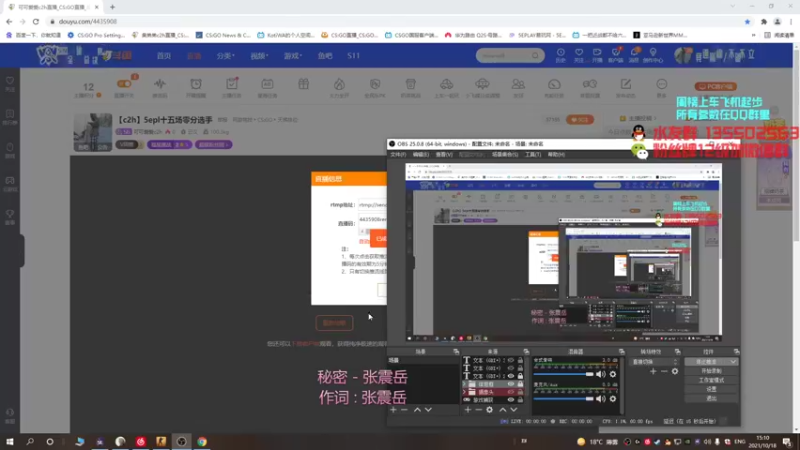This screenshot has height=450, width=800.
Task: Open Mic/Aux gear settings in mixer
Action: click(x=613, y=399)
